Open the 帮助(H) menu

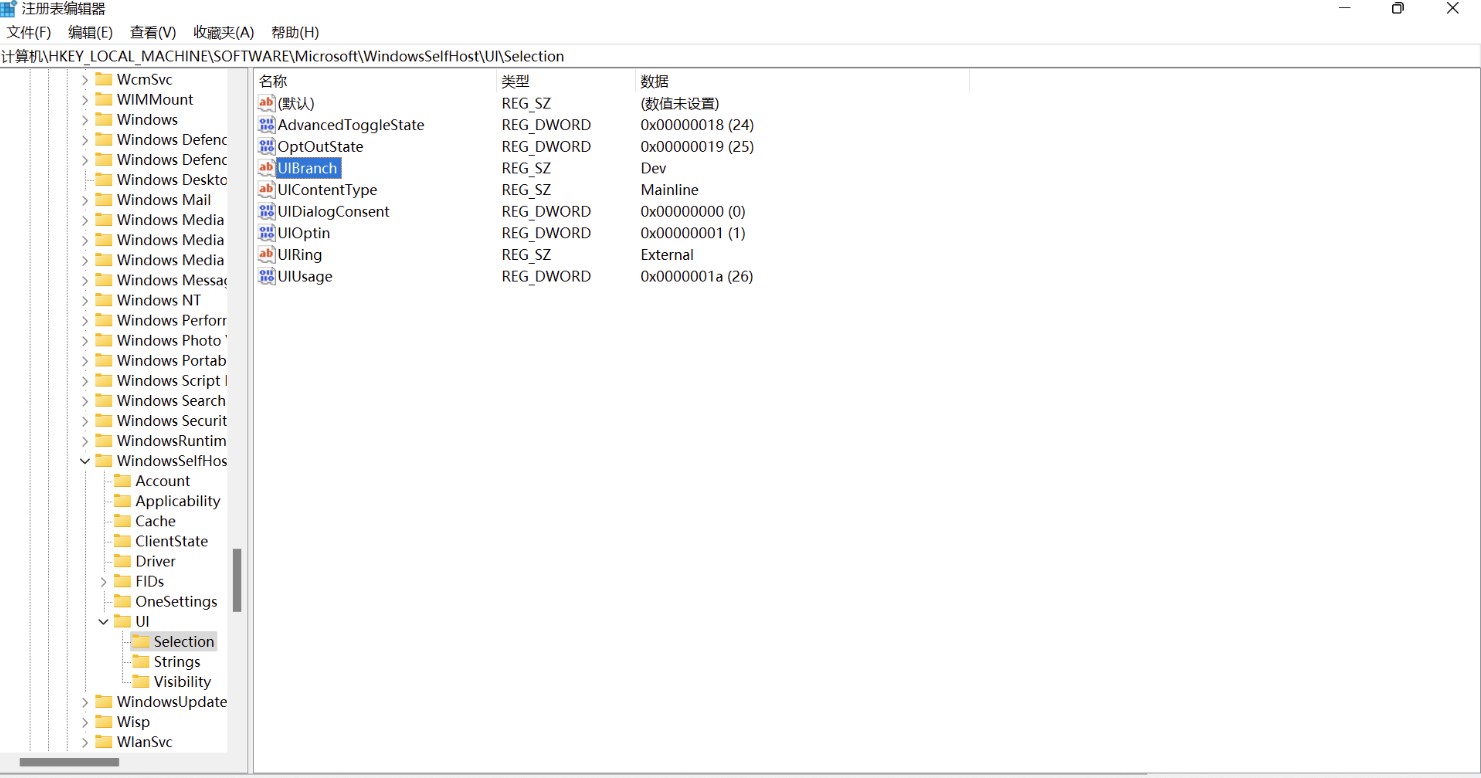pos(295,33)
